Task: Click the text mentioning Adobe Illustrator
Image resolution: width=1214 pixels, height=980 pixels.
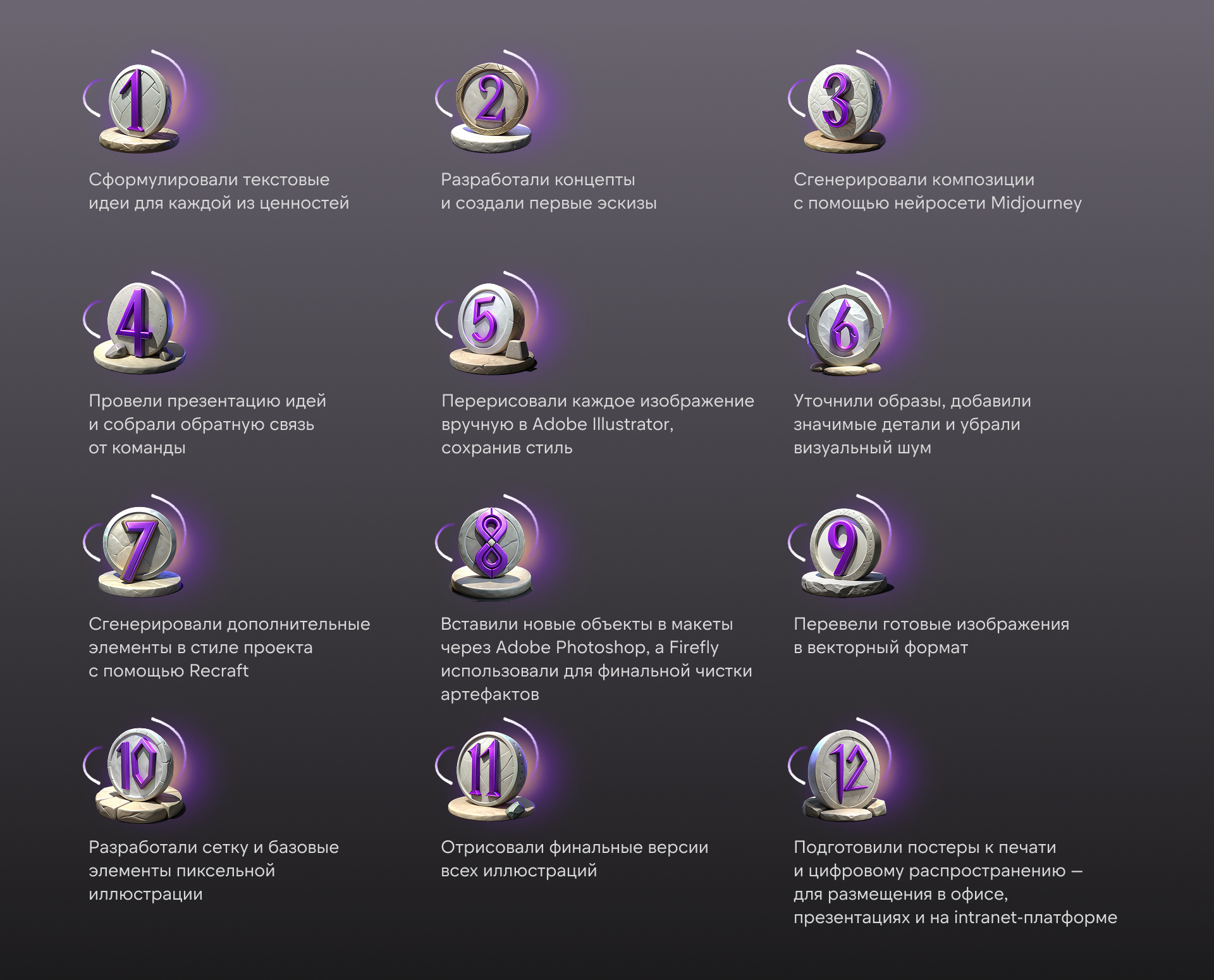Action: [597, 424]
